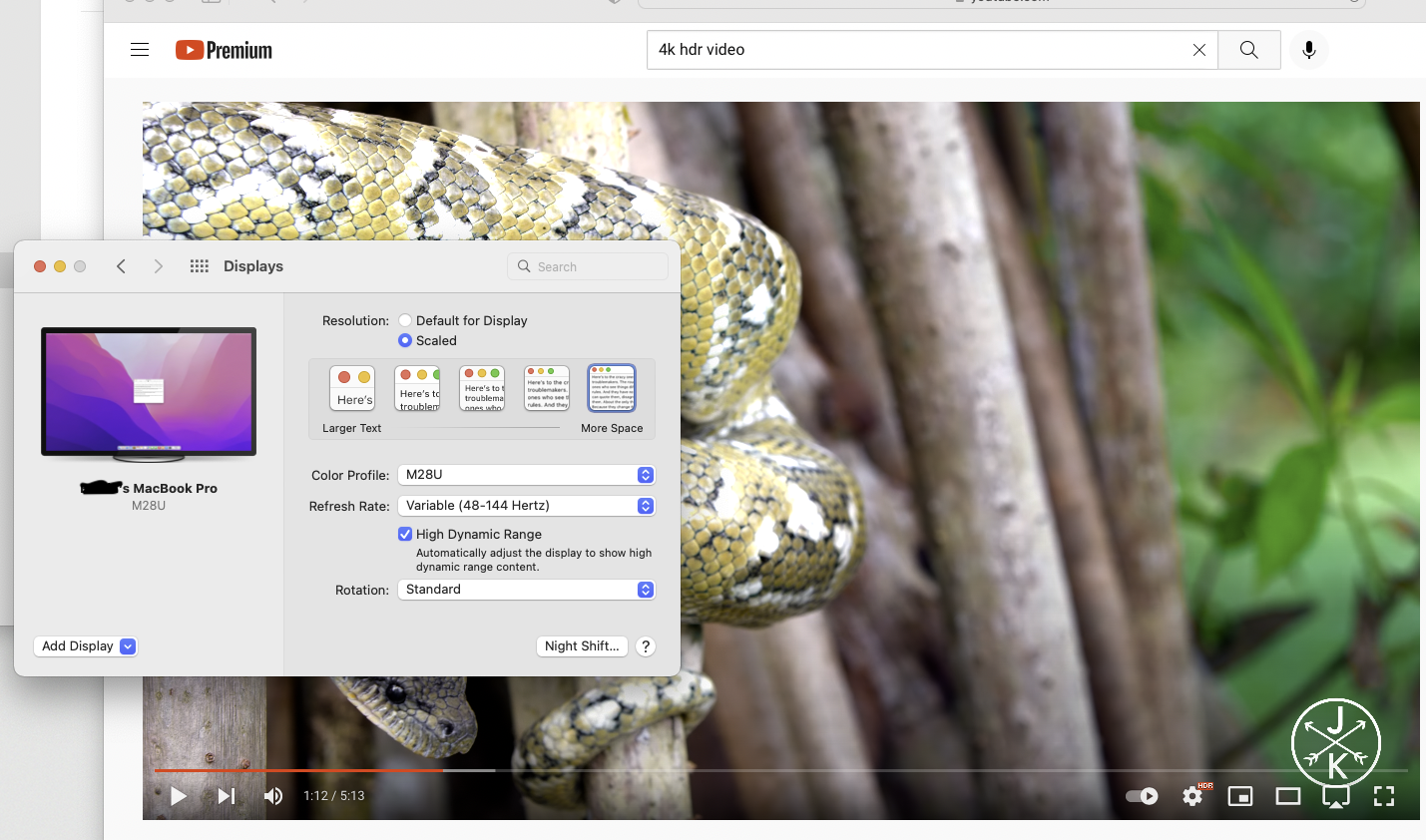Open the YouTube guide hamburger menu
Screen dimensions: 1426x840
[140, 50]
